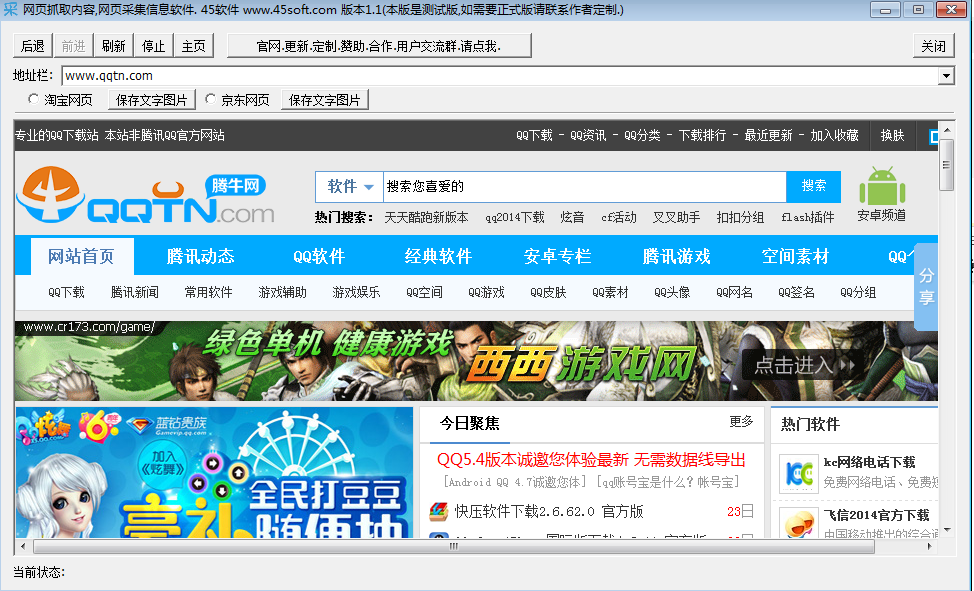974x591 pixels.
Task: Open the address bar dropdown arrow
Action: [946, 76]
